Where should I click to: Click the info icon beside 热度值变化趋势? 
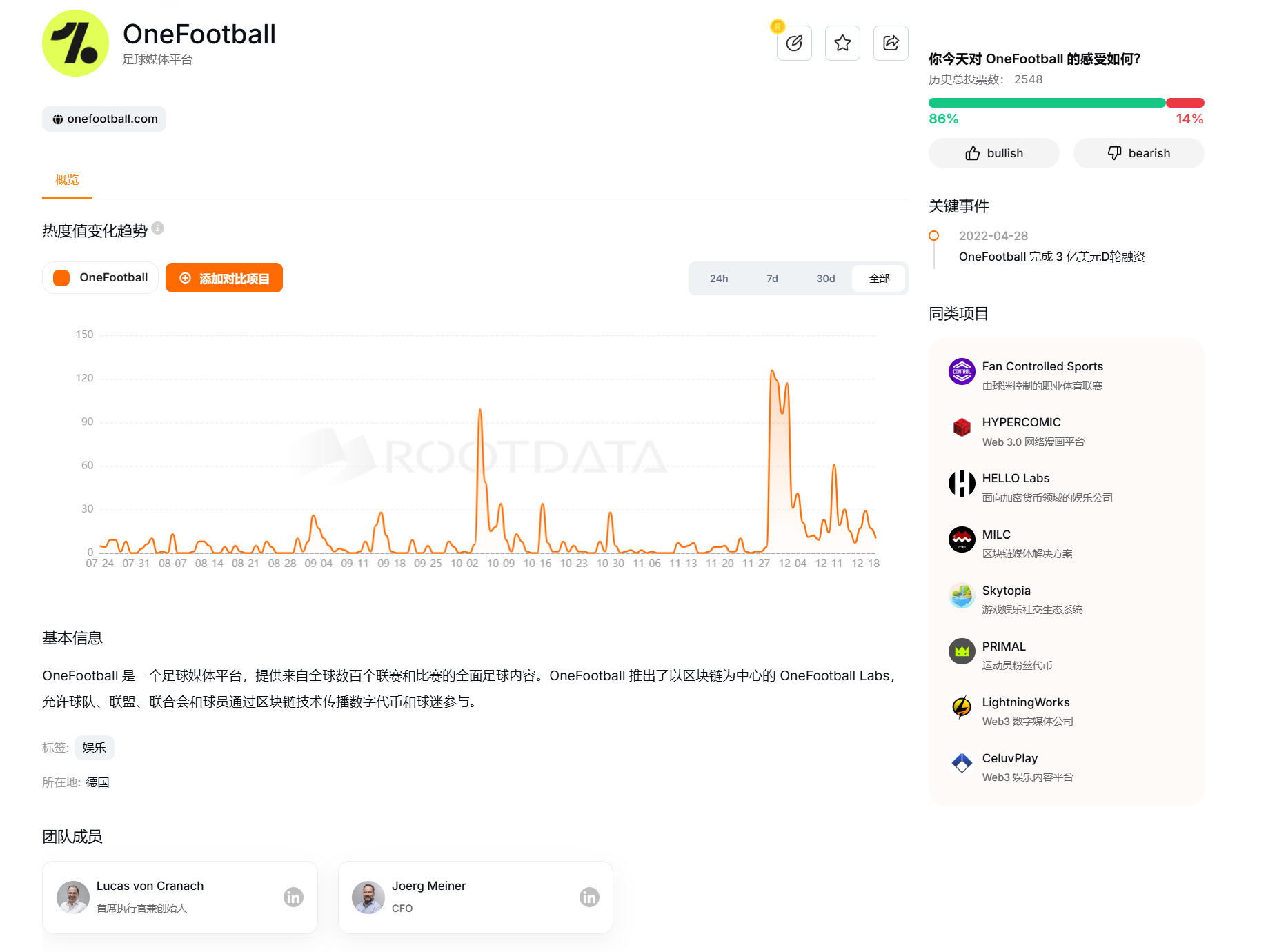(x=158, y=228)
